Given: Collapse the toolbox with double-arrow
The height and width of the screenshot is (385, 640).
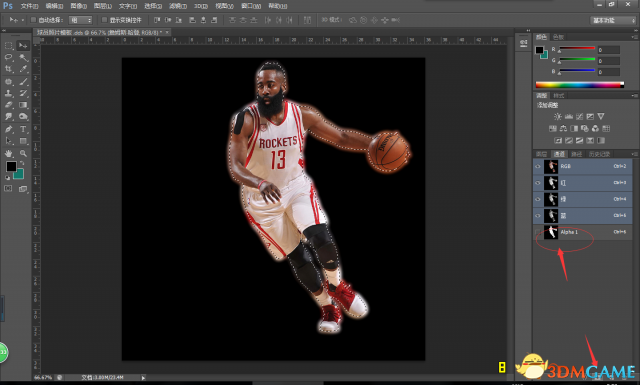Looking at the screenshot, I should pyautogui.click(x=4, y=31).
